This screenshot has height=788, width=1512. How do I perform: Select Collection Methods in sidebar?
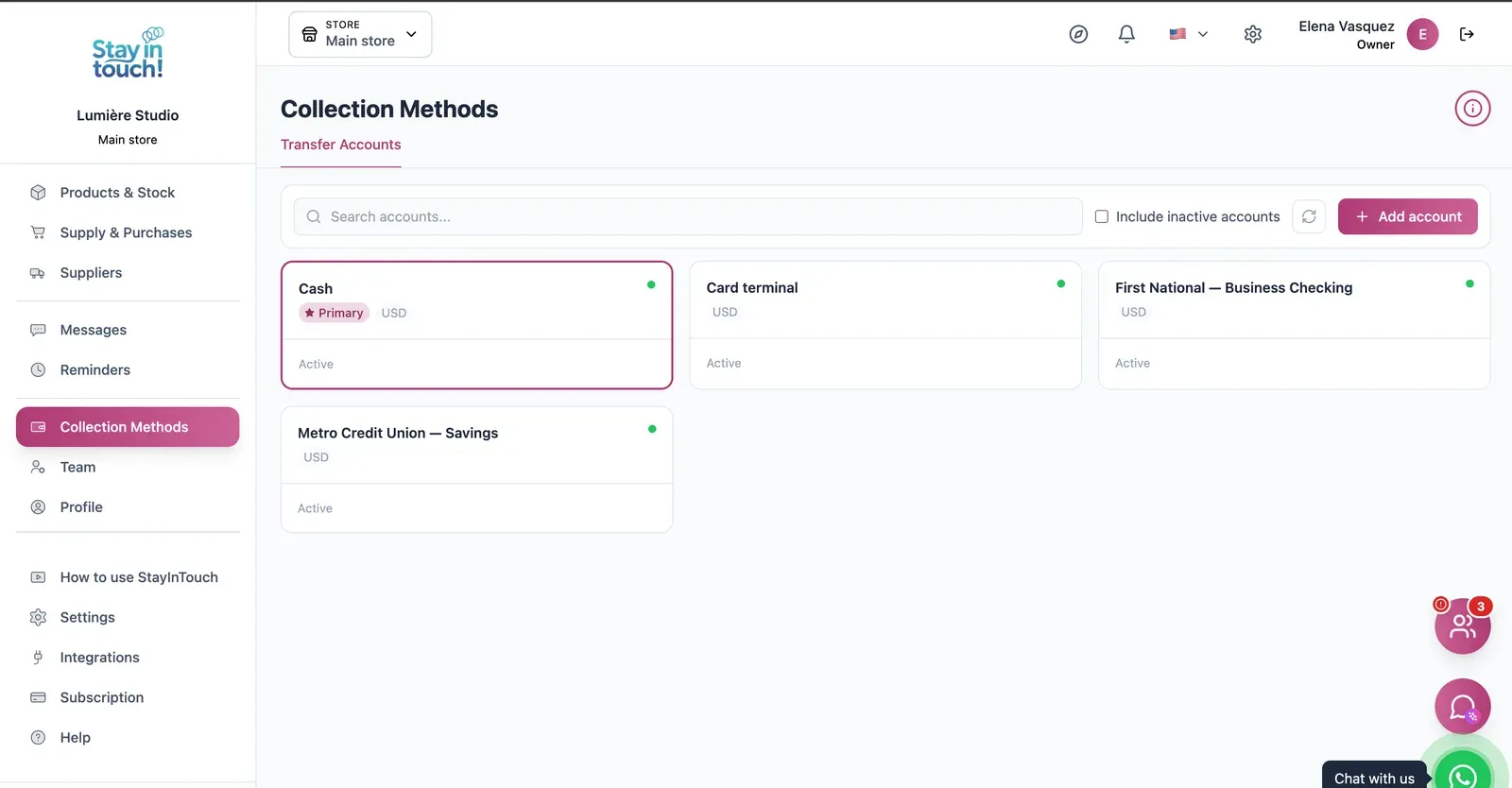coord(128,427)
